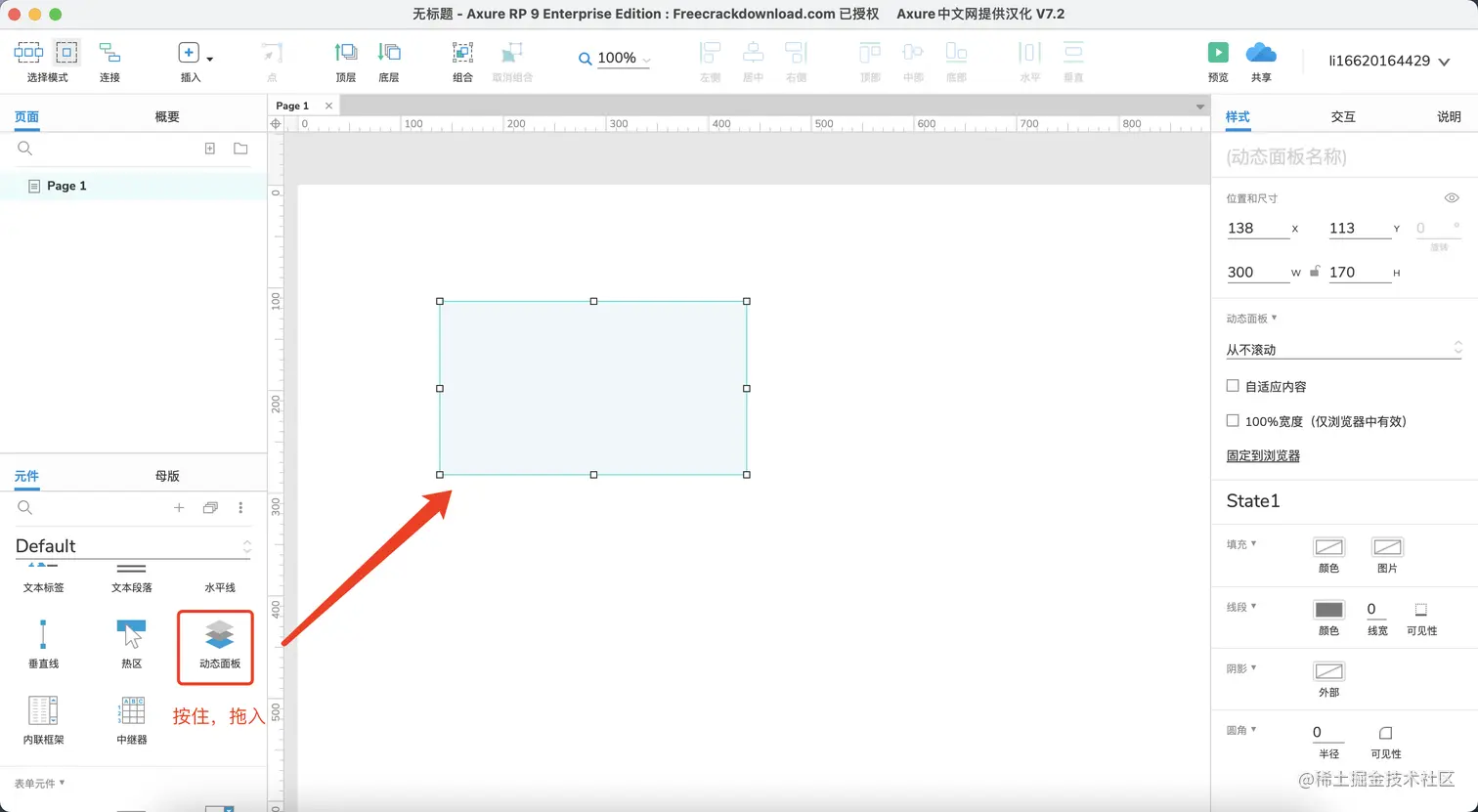Click the 取消组合 ungroup icon
The width and height of the screenshot is (1478, 812).
point(512,53)
